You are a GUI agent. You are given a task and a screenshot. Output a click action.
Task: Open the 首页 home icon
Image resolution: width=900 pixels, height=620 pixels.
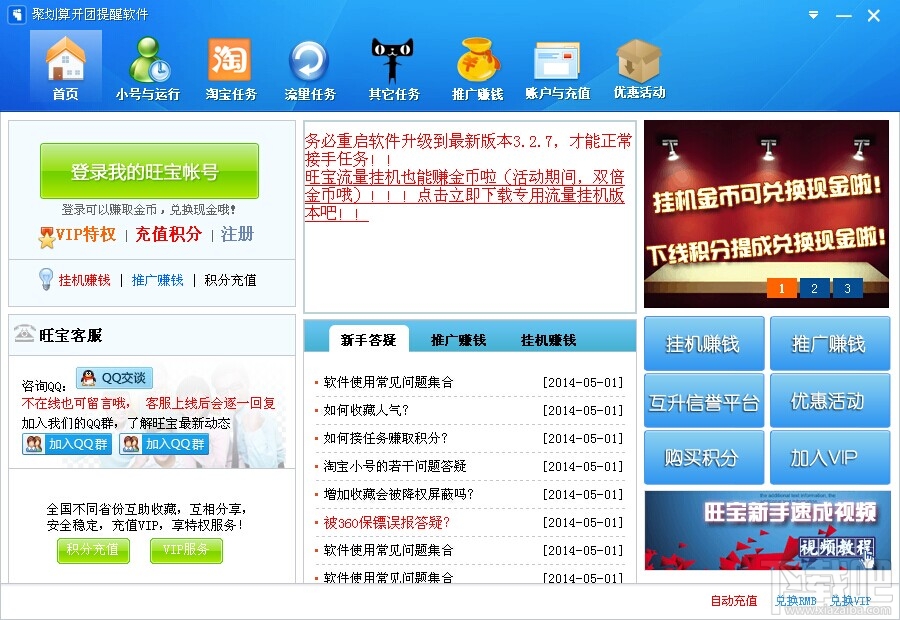click(65, 67)
